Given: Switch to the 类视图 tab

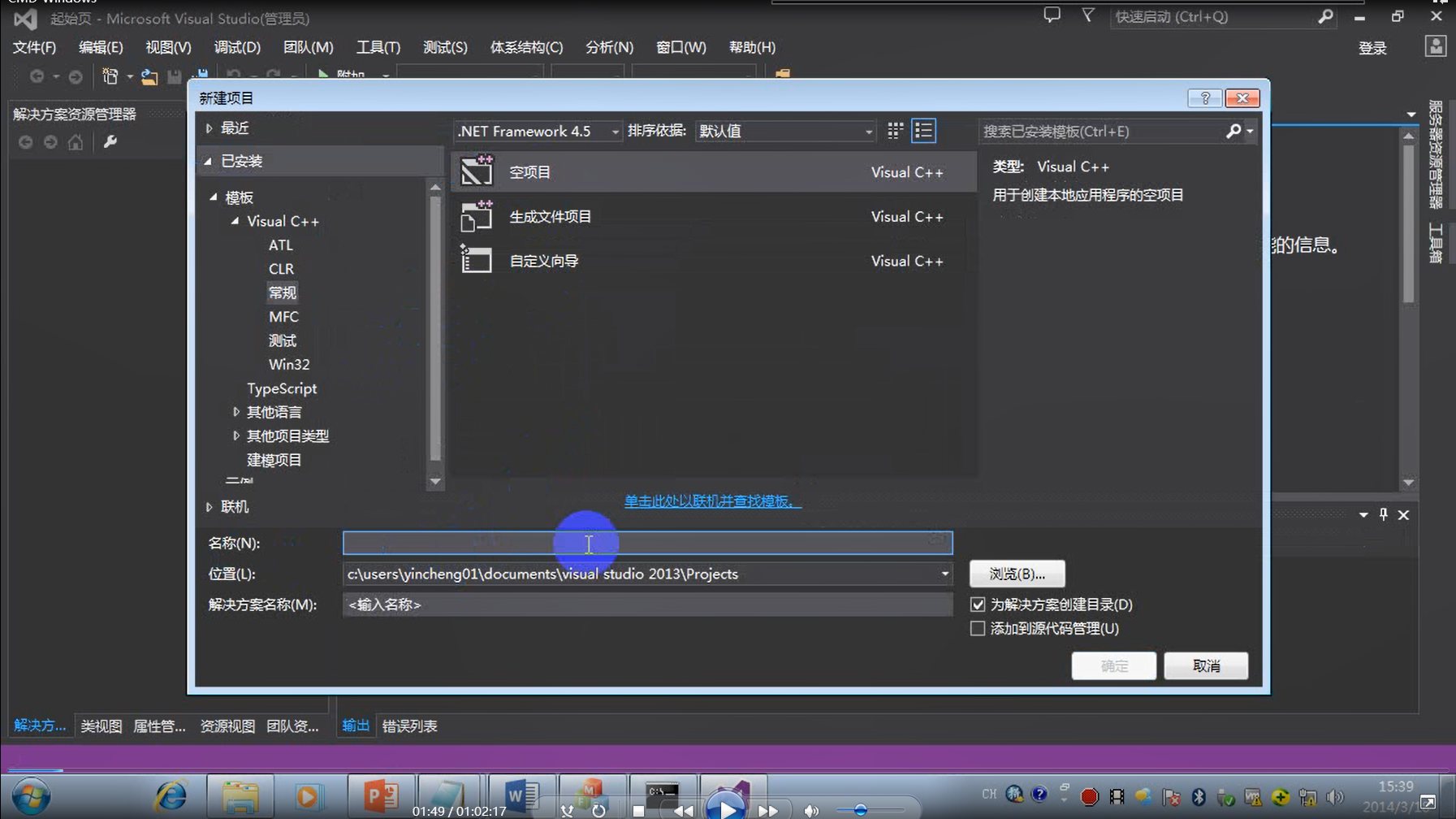Looking at the screenshot, I should tap(102, 726).
